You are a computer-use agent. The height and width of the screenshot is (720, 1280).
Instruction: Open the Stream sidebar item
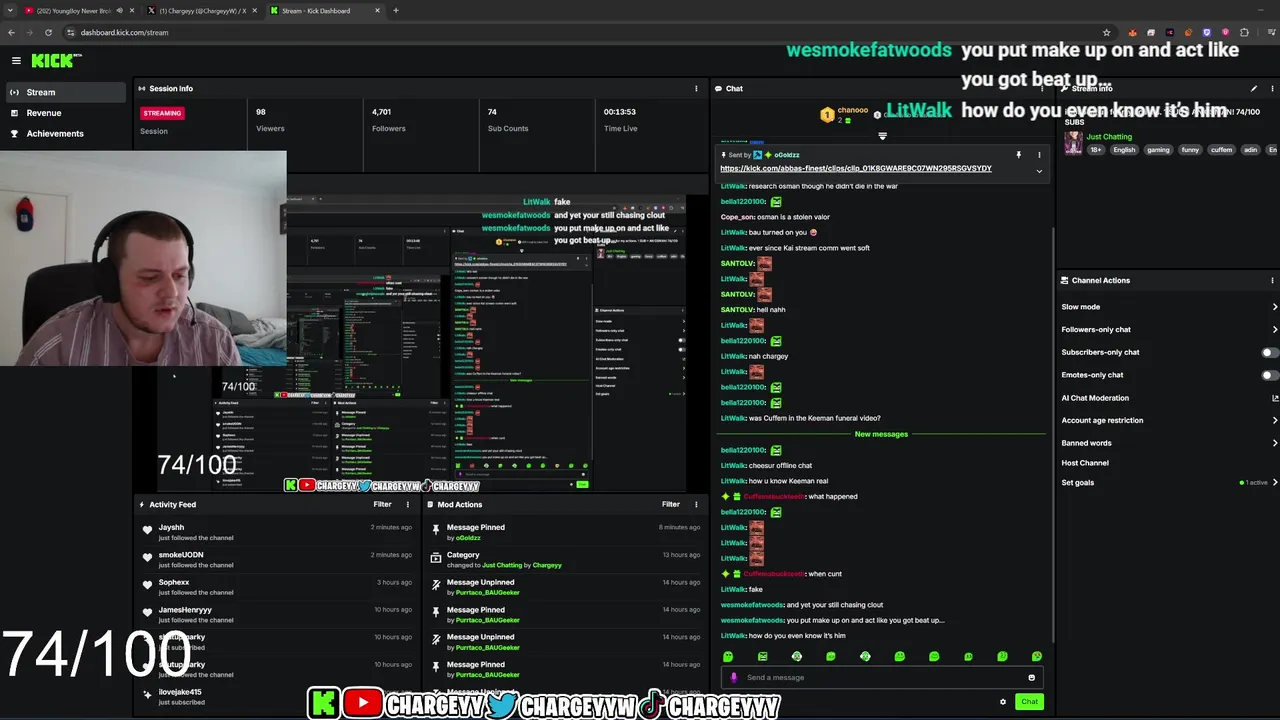coord(64,92)
